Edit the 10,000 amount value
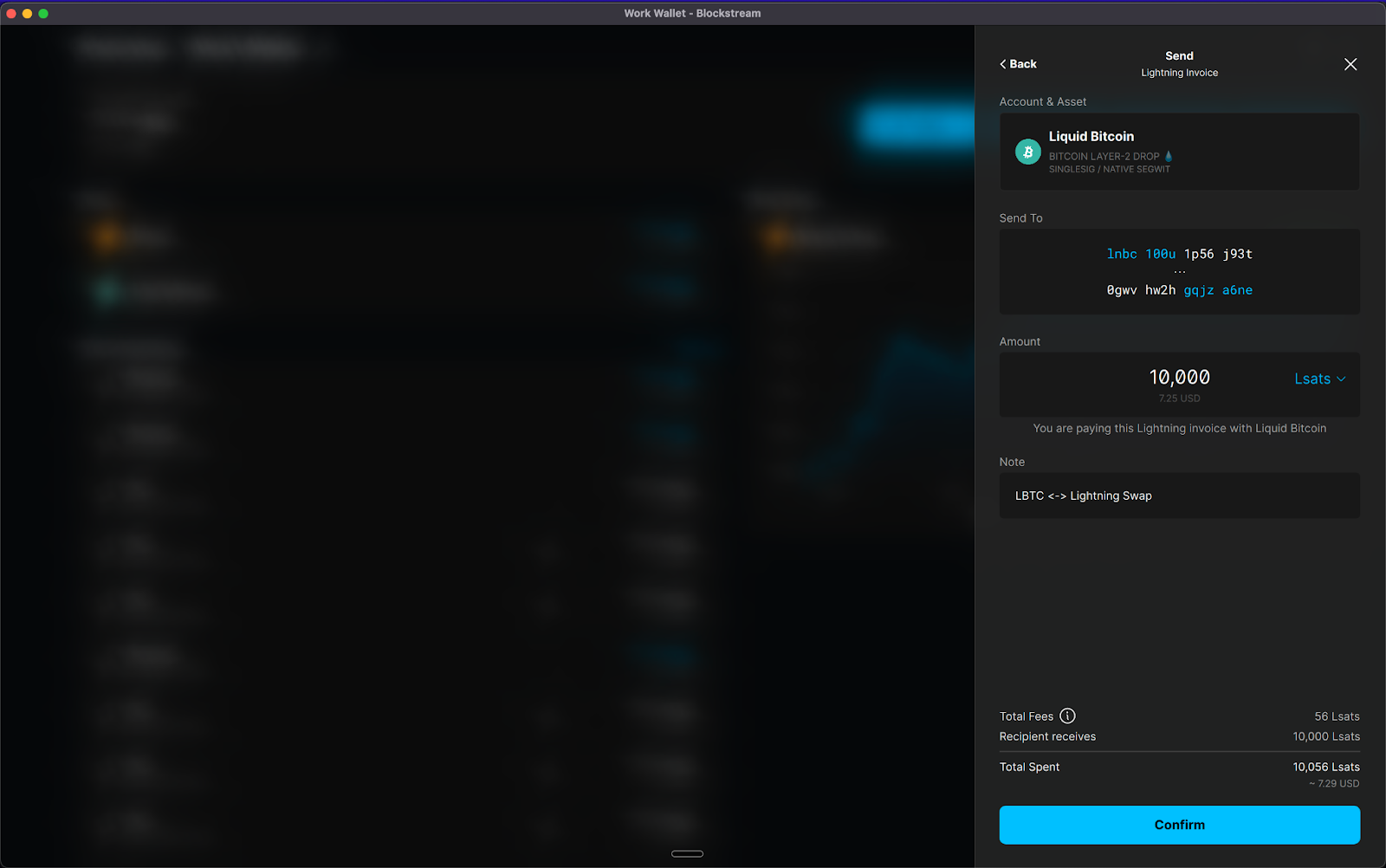 (x=1179, y=377)
